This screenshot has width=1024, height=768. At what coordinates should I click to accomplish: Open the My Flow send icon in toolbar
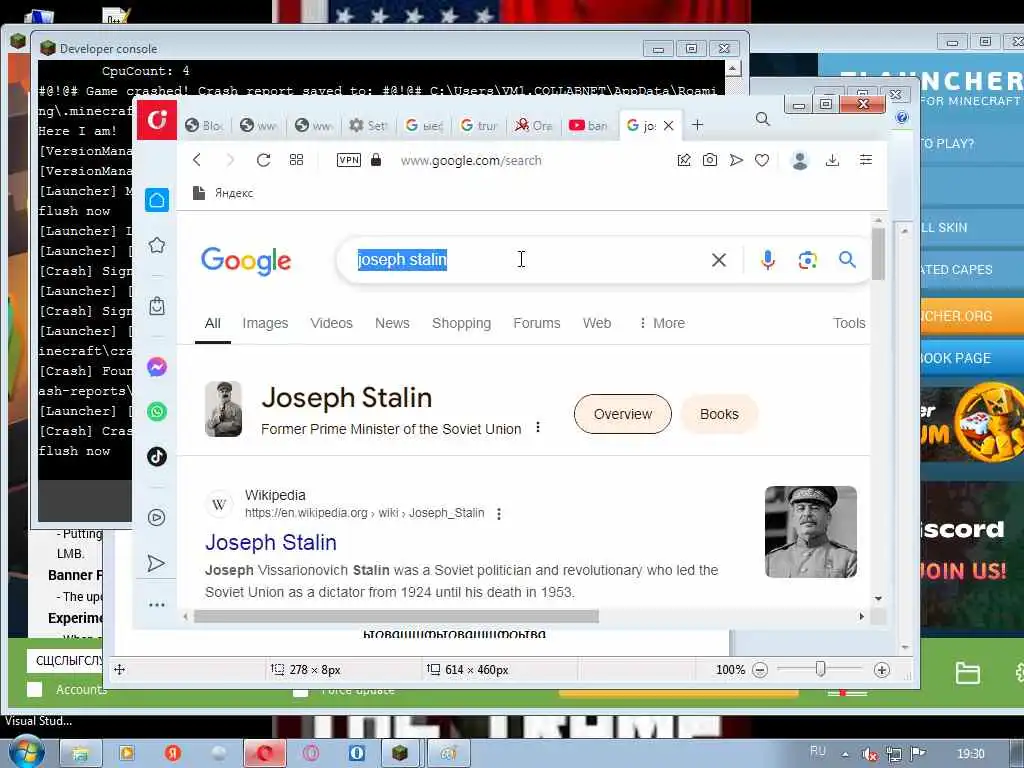(736, 160)
